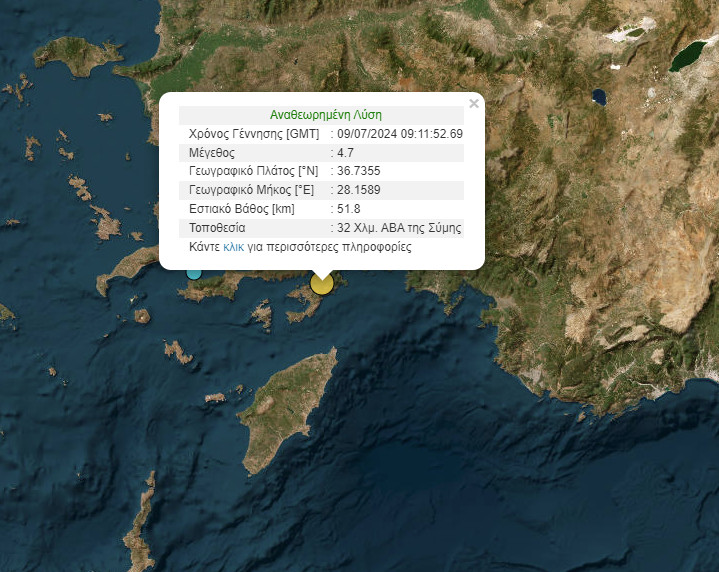Click the location text '32 Χλμ. ΑΒΑ της Σύμης'

click(x=399, y=228)
